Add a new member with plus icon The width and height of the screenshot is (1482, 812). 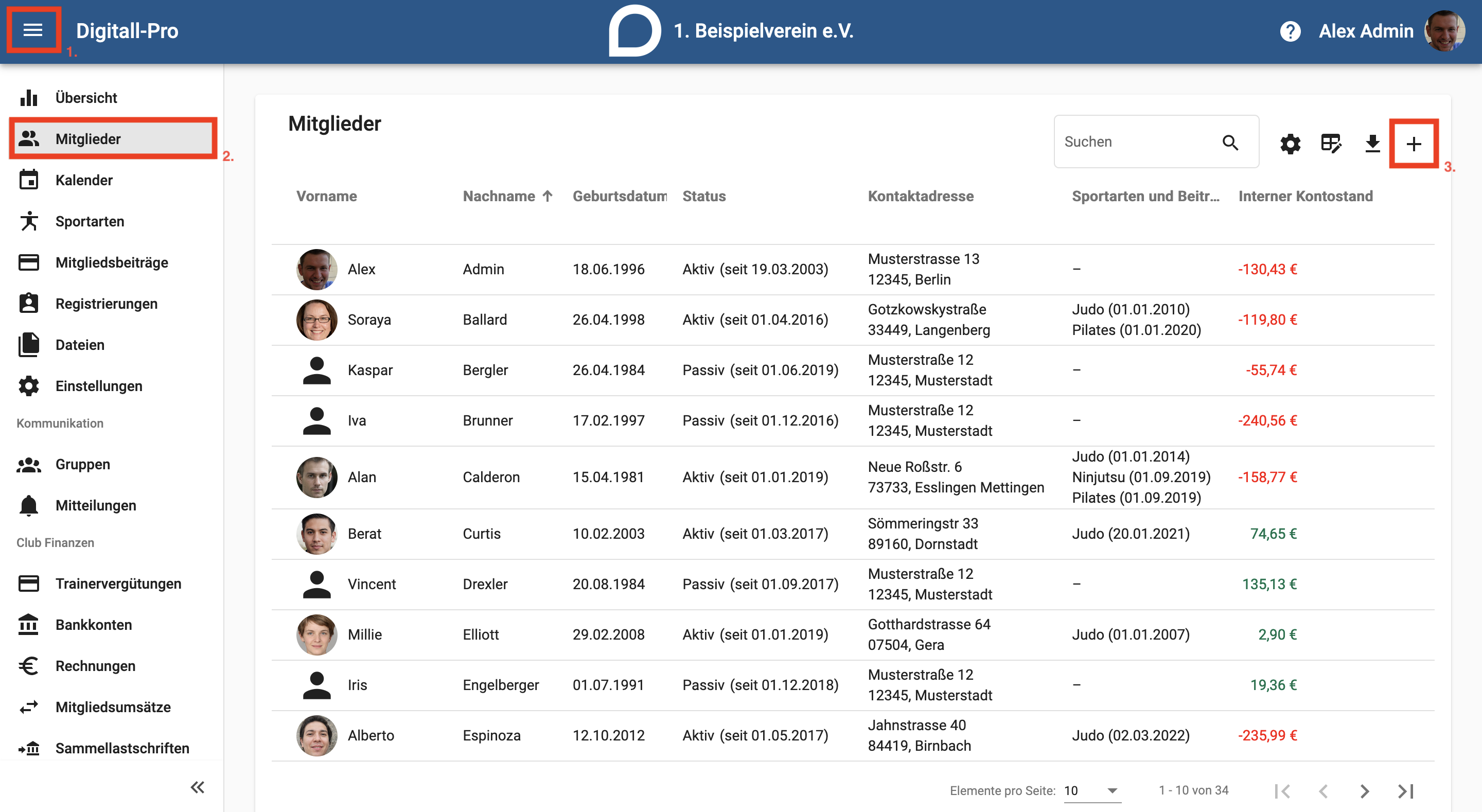point(1414,143)
